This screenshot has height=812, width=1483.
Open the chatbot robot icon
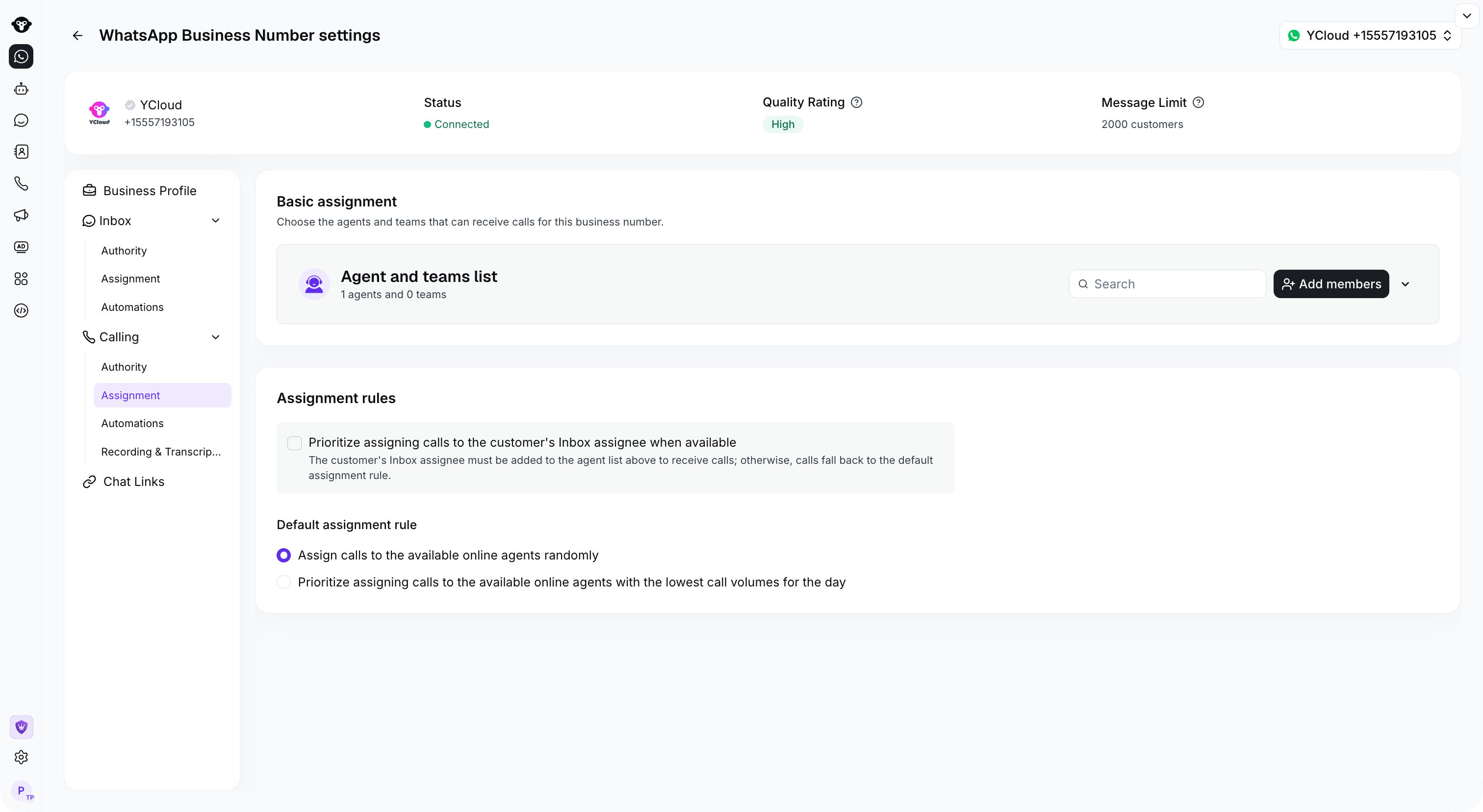coord(21,89)
